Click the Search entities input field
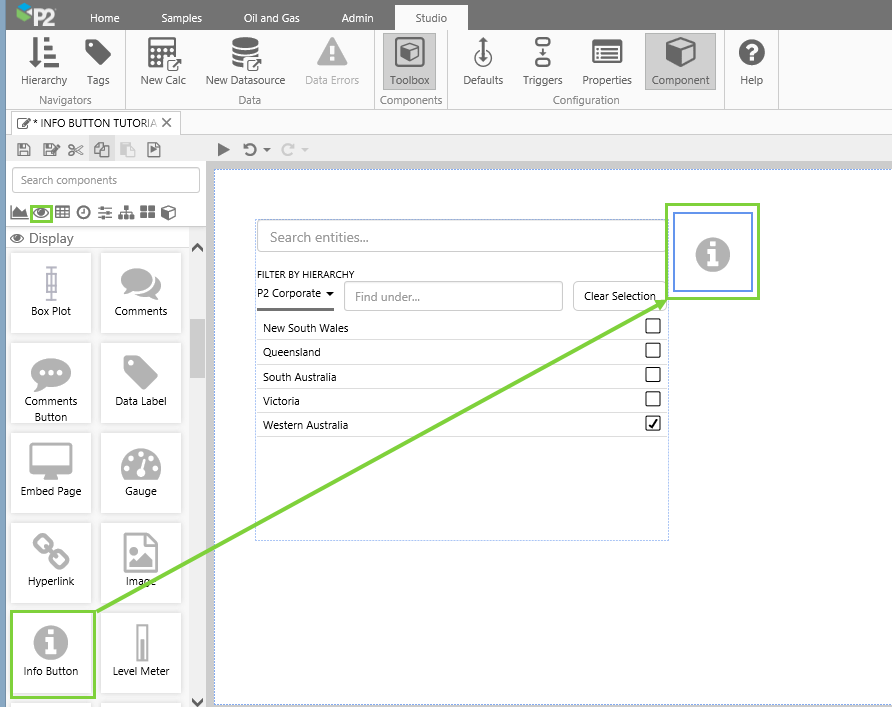Image resolution: width=892 pixels, height=707 pixels. [x=460, y=237]
